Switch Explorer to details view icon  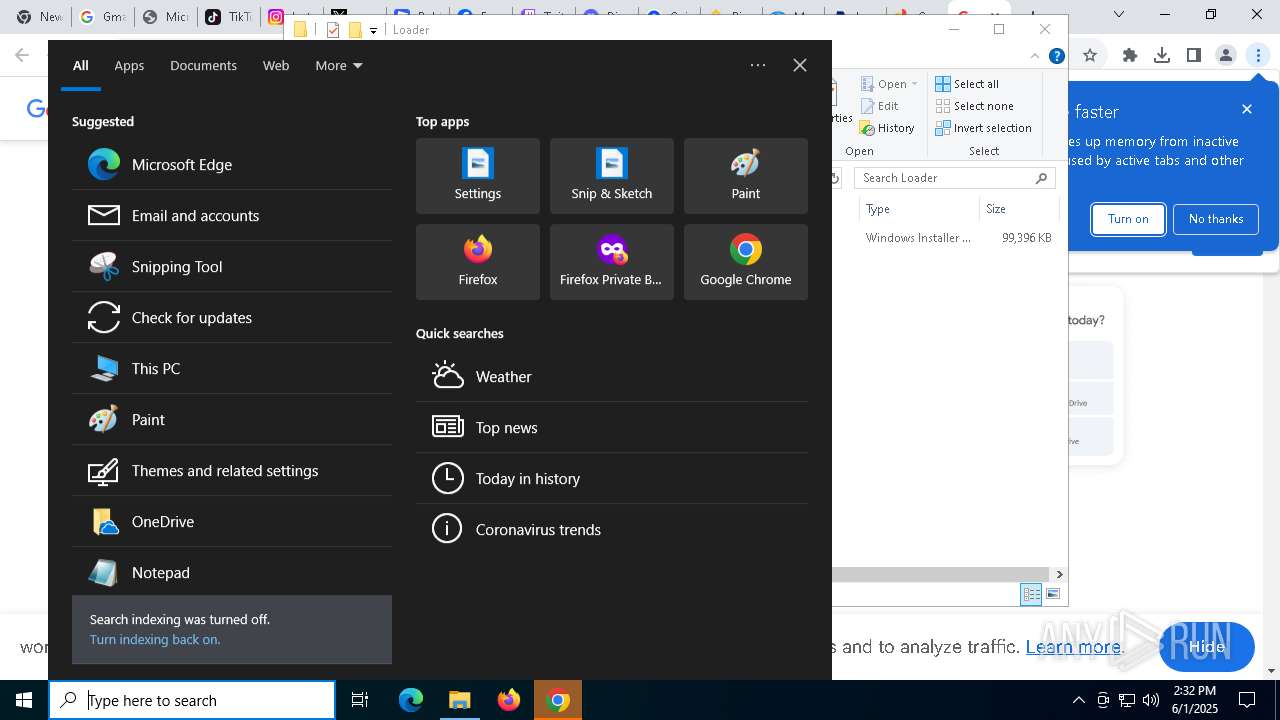click(x=1031, y=594)
